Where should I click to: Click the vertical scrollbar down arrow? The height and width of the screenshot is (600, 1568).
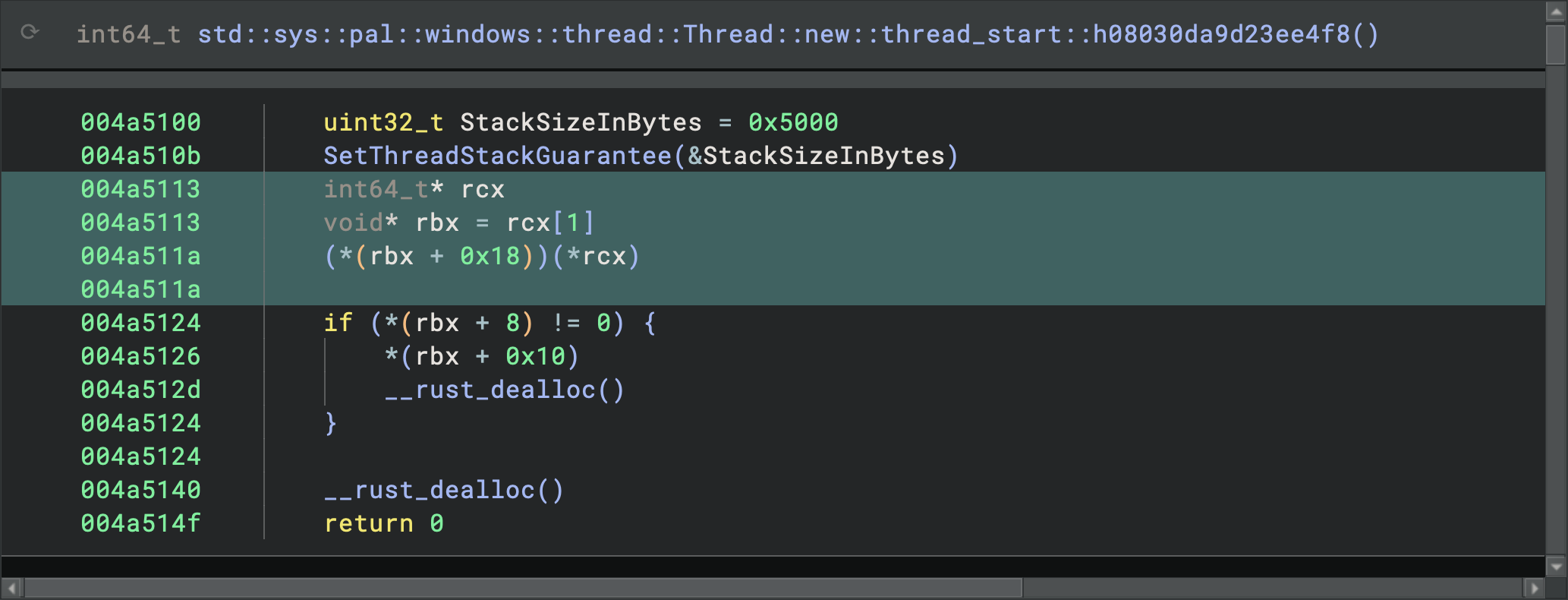pyautogui.click(x=1556, y=567)
